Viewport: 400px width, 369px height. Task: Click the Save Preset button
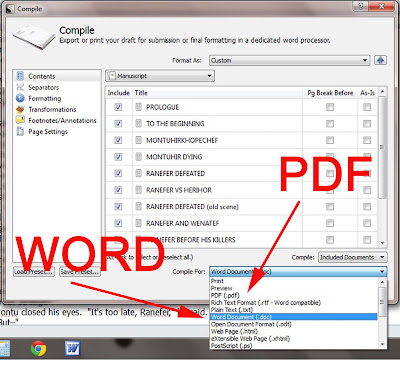80,272
